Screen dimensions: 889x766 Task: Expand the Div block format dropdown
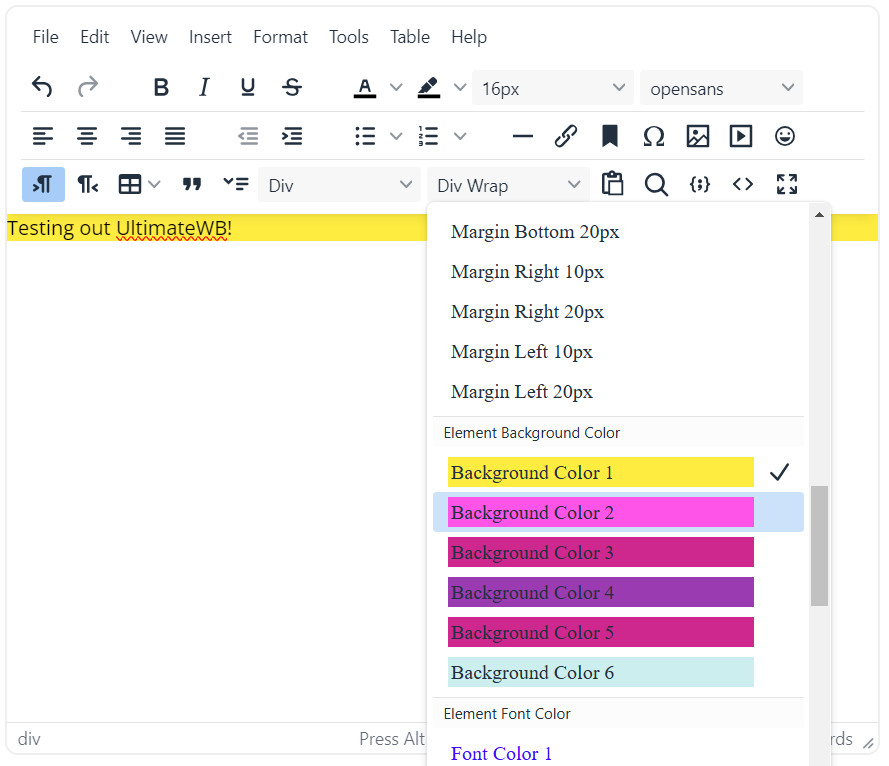point(340,185)
